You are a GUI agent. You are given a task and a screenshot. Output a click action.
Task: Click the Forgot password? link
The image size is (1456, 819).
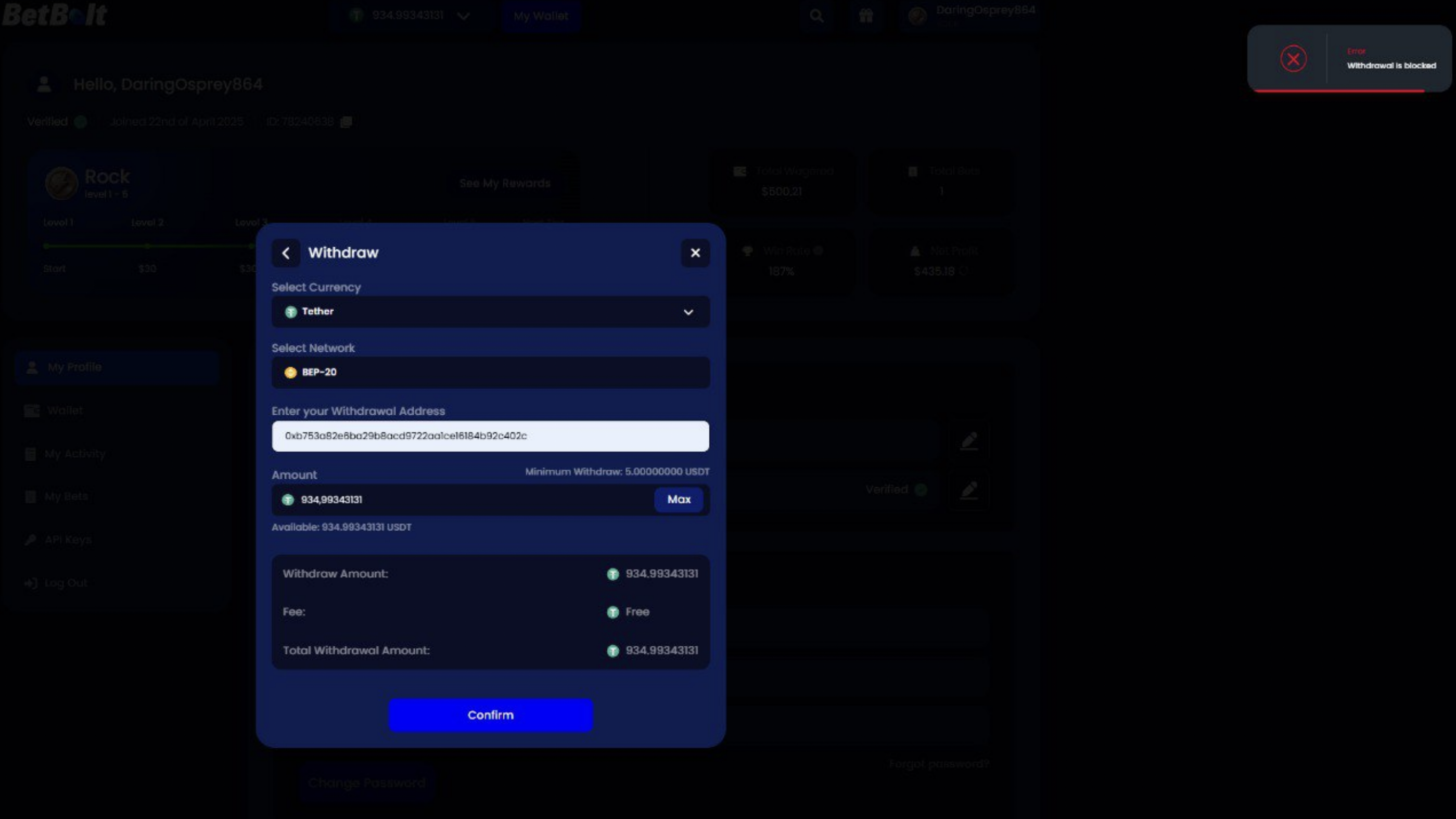click(939, 764)
